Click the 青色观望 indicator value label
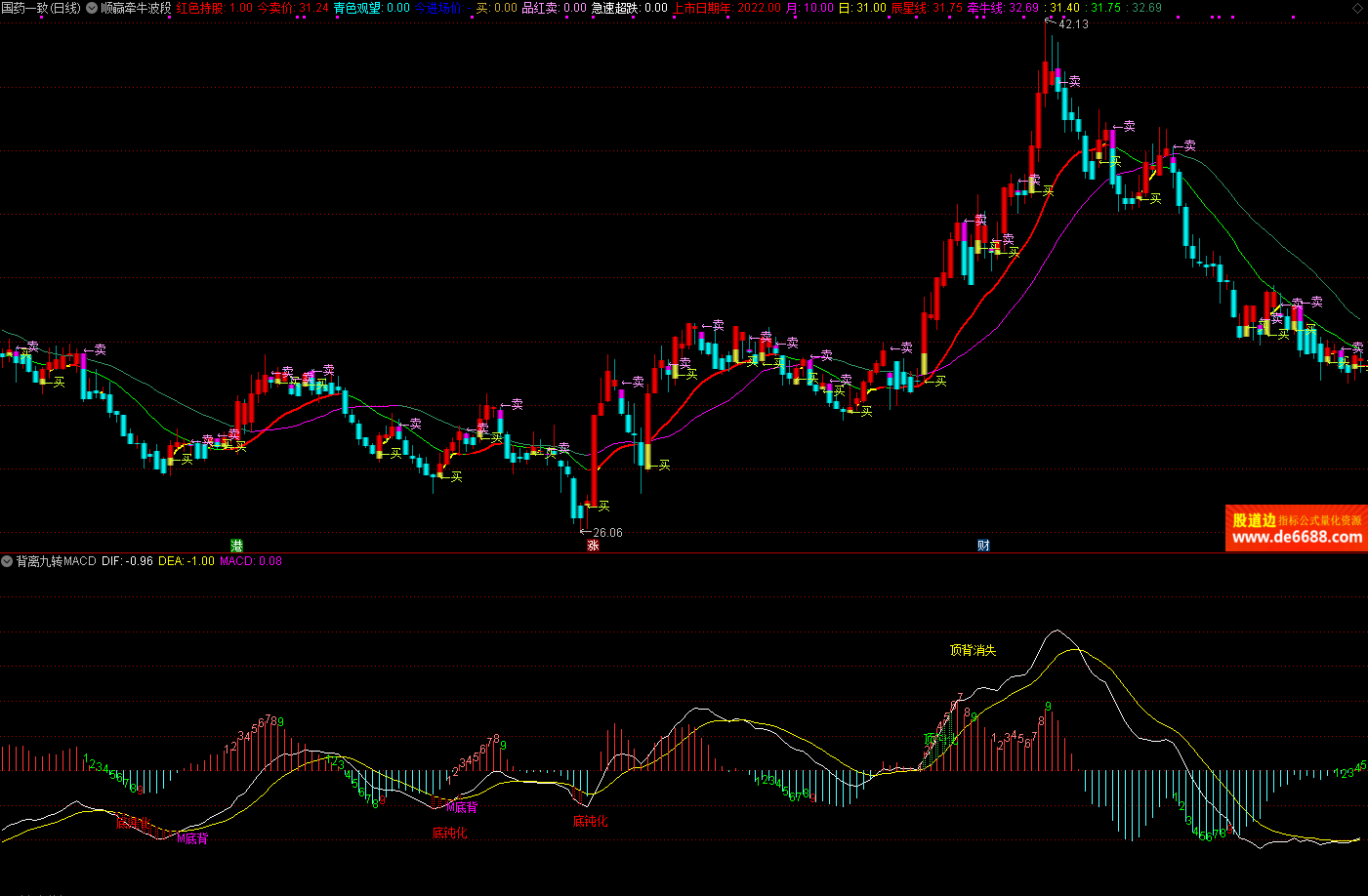The width and height of the screenshot is (1368, 896). tap(371, 8)
